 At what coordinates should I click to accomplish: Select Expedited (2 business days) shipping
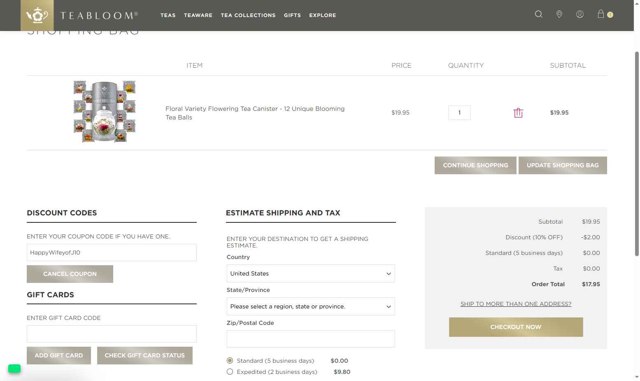230,372
